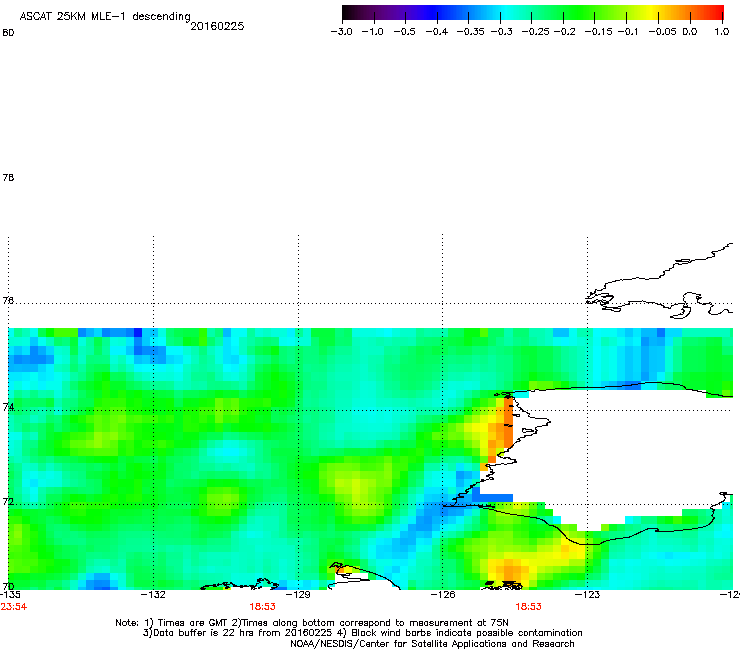
Task: Select the longitude label -126
Action: (x=443, y=594)
